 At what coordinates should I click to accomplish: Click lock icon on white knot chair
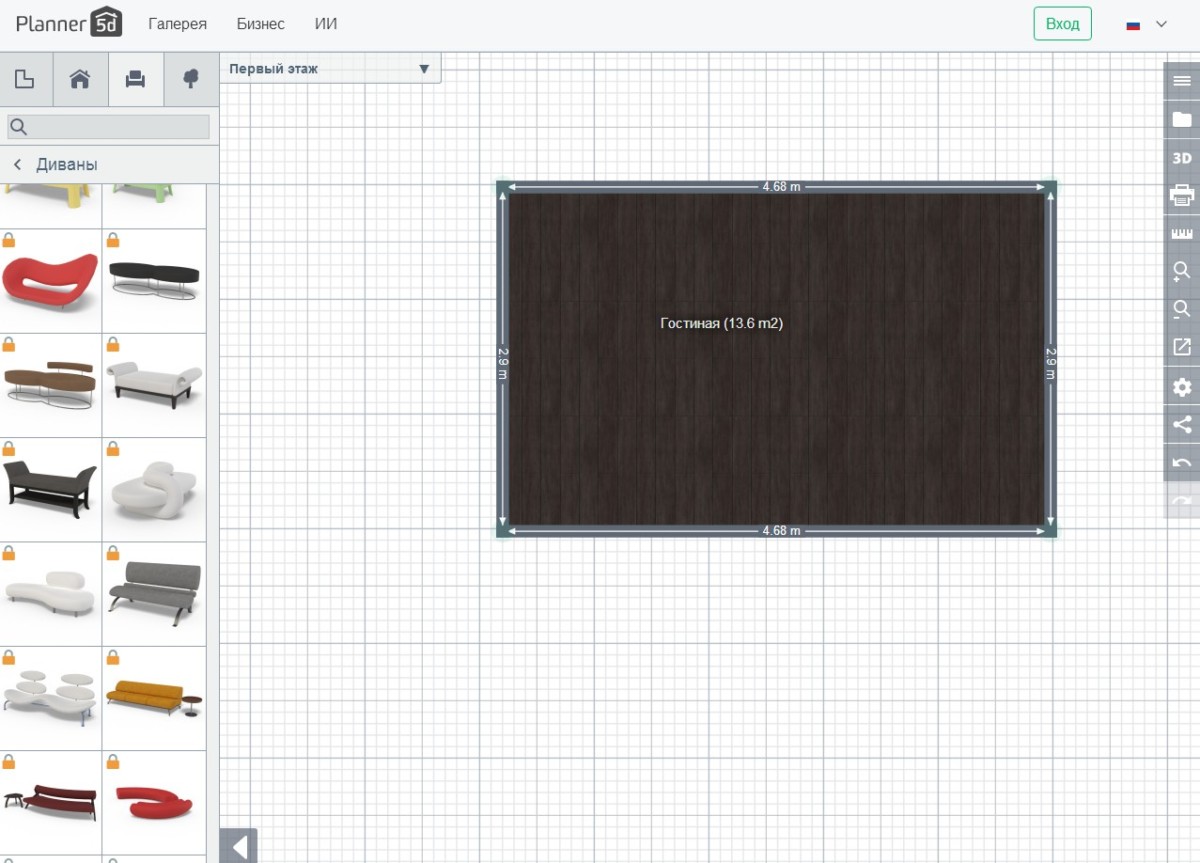113,449
